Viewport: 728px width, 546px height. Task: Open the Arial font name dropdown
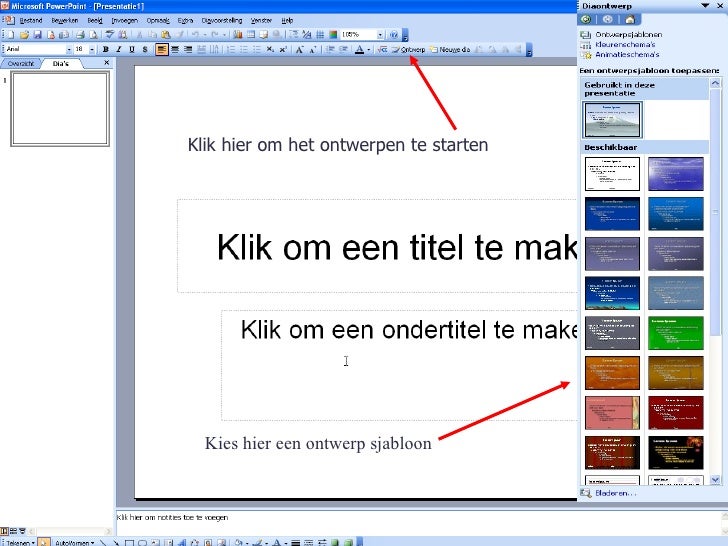[69, 49]
